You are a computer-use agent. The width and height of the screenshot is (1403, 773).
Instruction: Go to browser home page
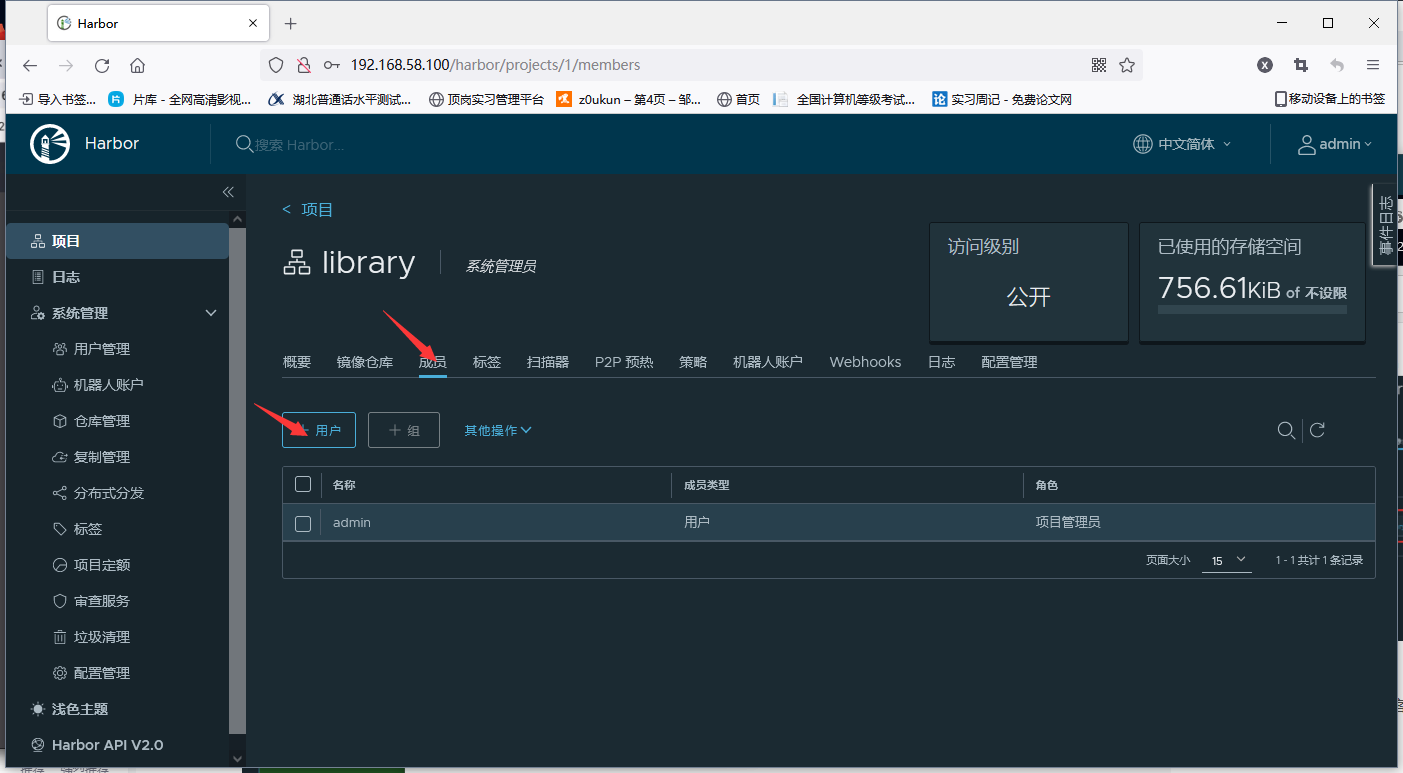tap(138, 65)
